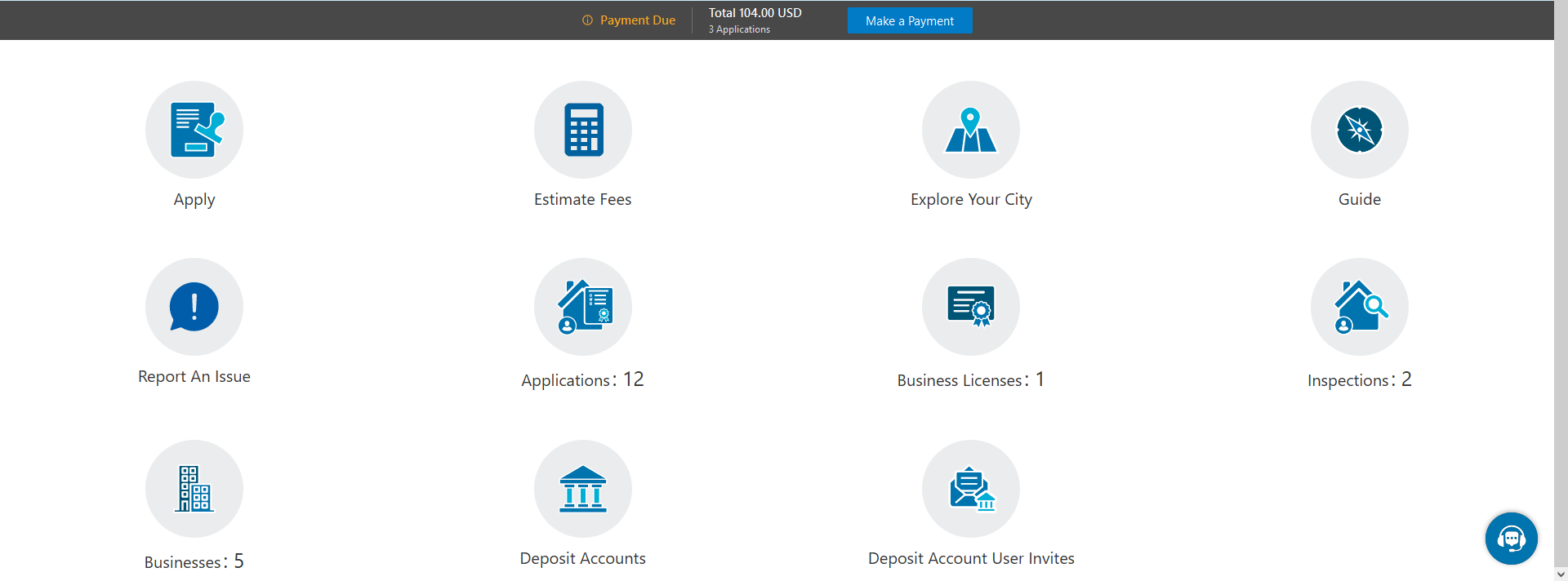This screenshot has height=581, width=1568.
Task: Click the Make a Payment button
Action: click(910, 20)
